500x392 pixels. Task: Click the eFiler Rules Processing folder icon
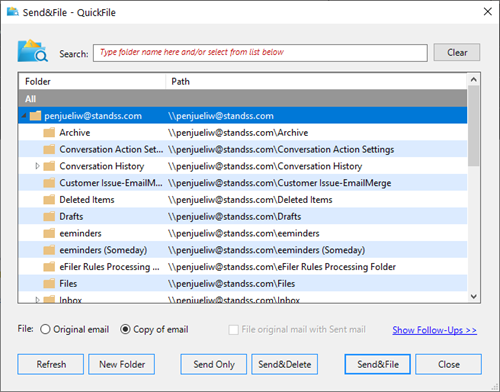pyautogui.click(x=49, y=267)
